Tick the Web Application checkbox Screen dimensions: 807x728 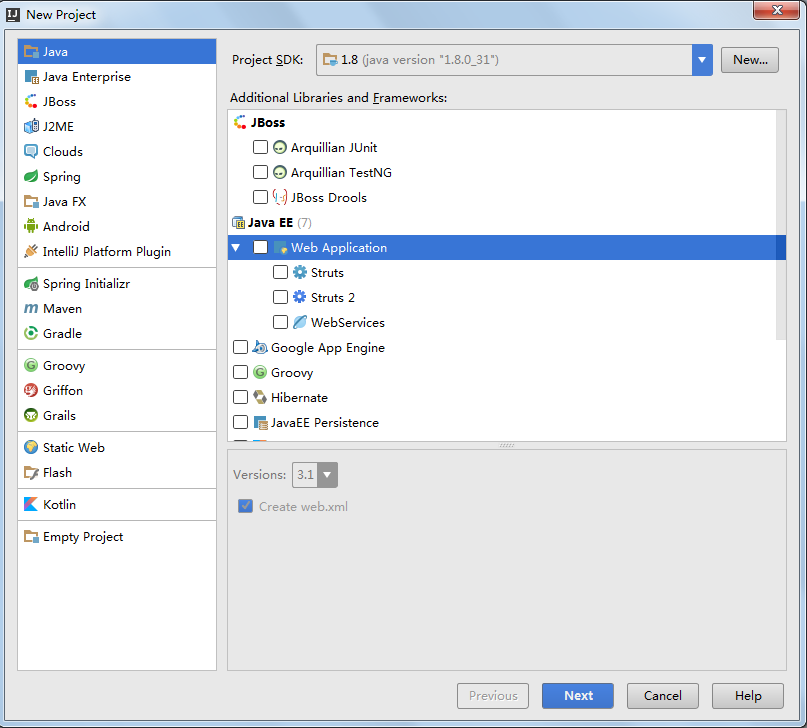point(260,247)
